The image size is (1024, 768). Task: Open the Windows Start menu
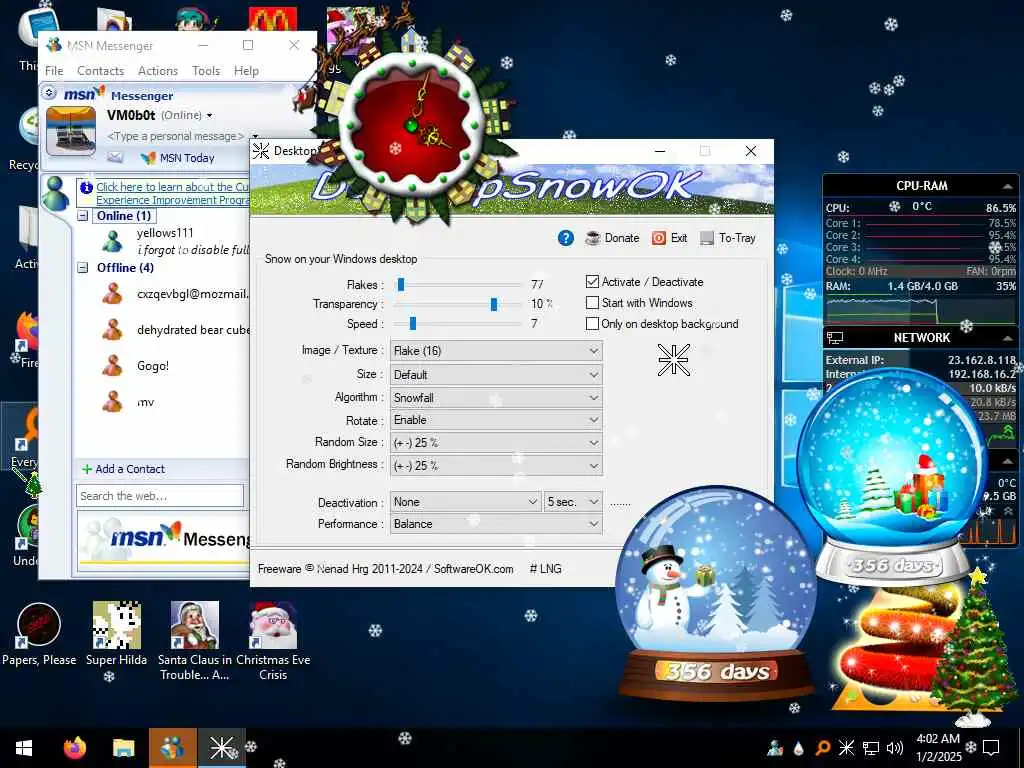point(24,748)
